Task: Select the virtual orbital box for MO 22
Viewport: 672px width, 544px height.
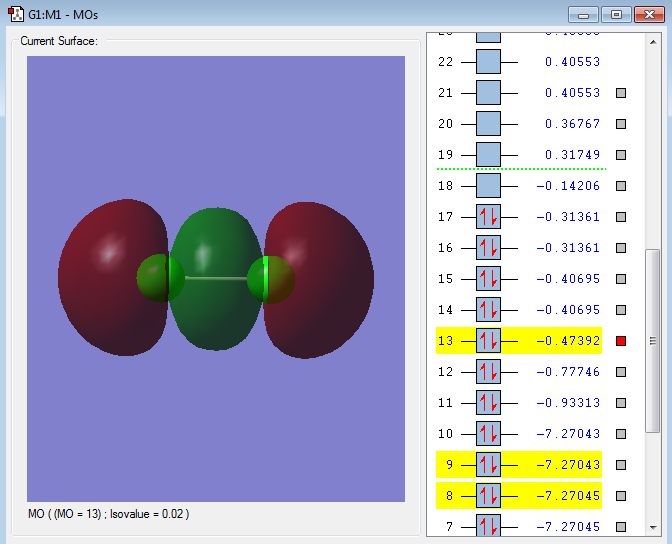Action: [489, 61]
